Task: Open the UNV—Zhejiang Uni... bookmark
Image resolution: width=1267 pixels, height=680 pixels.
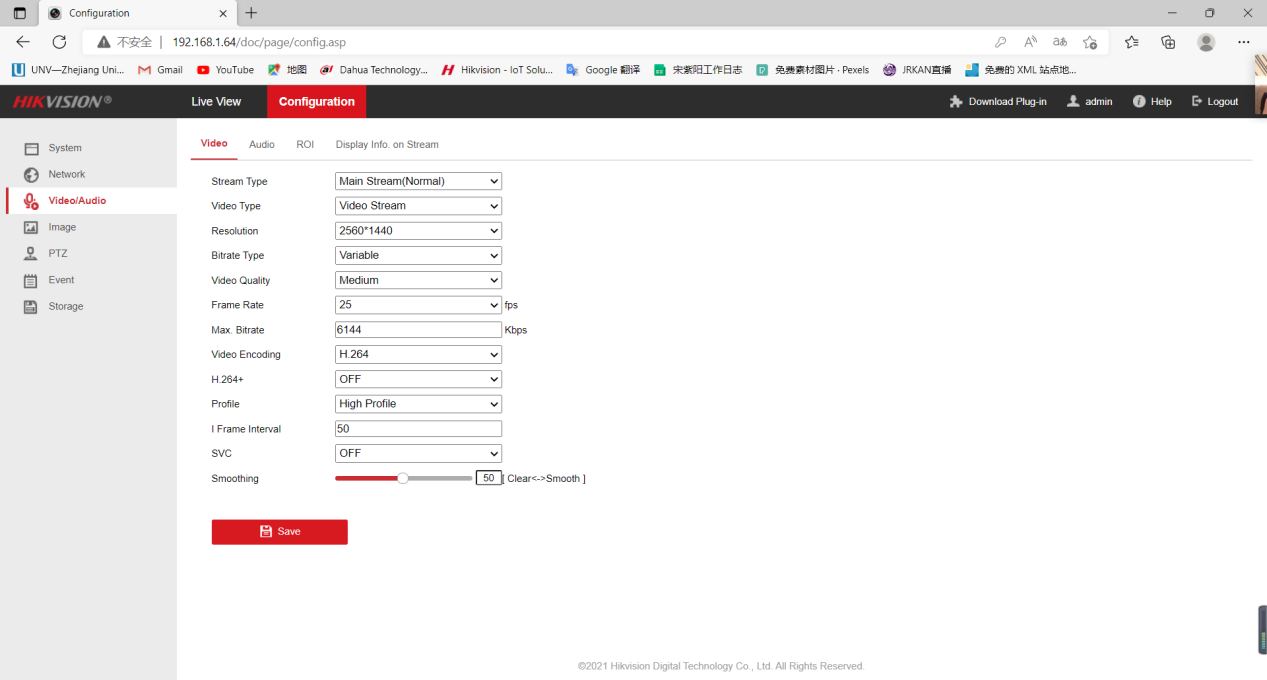Action: coord(68,70)
